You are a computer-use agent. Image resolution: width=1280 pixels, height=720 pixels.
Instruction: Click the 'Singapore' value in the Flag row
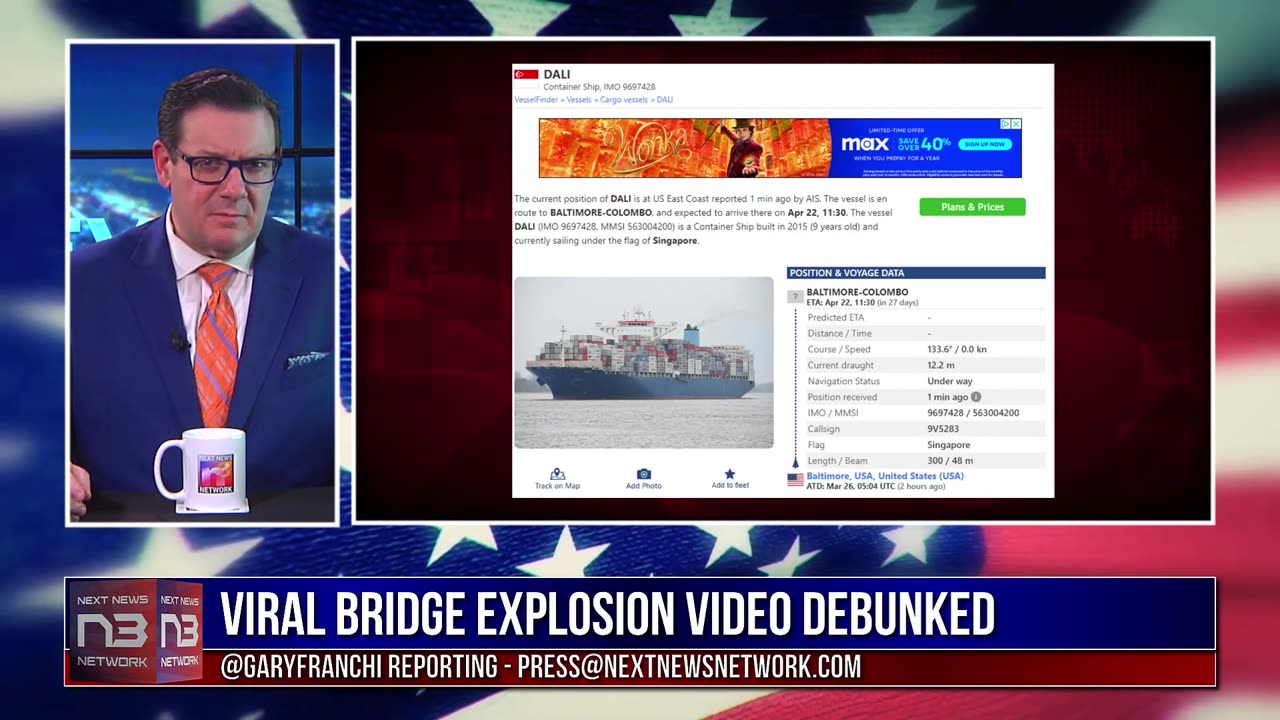click(x=948, y=445)
